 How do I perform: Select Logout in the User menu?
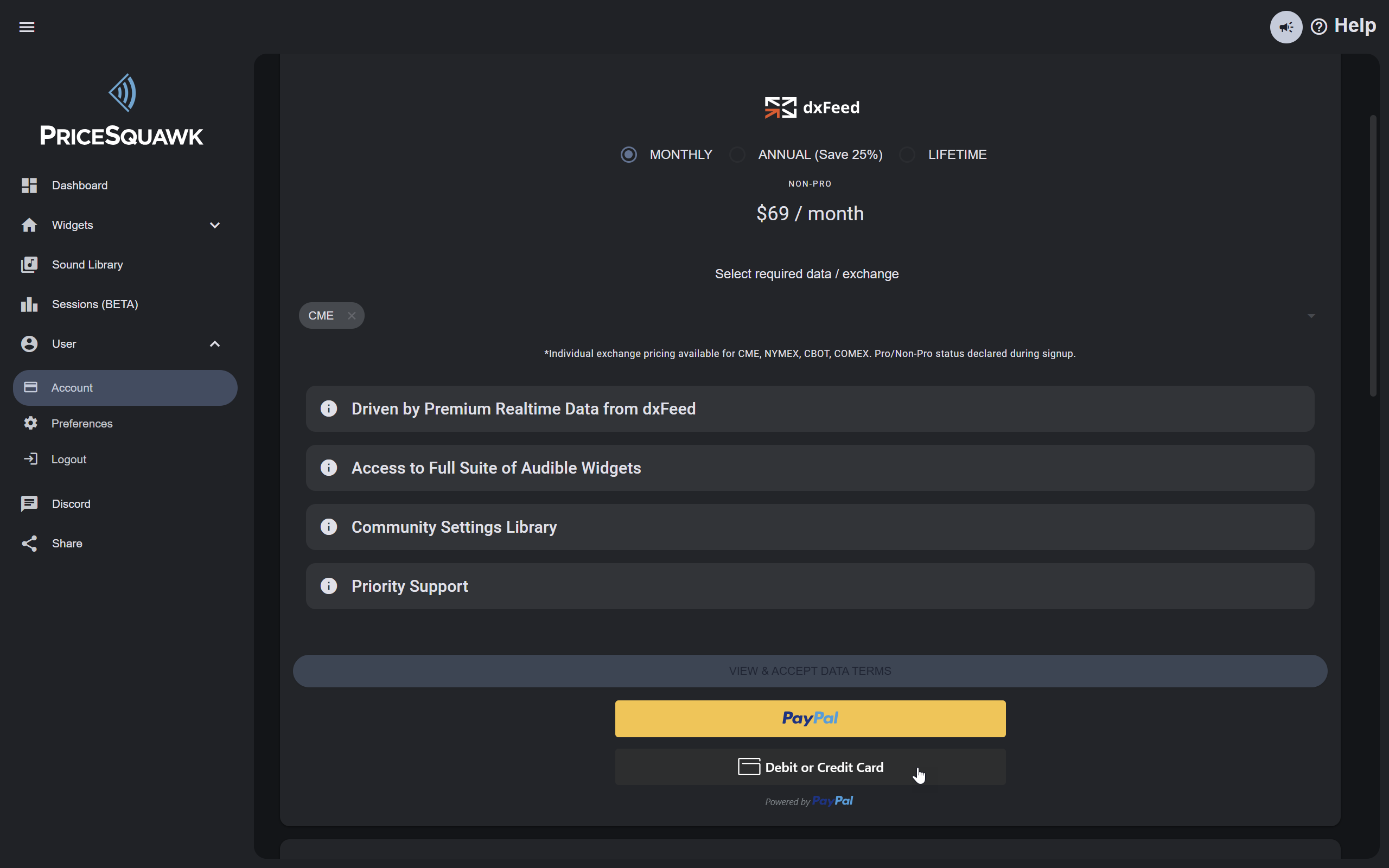(x=68, y=459)
